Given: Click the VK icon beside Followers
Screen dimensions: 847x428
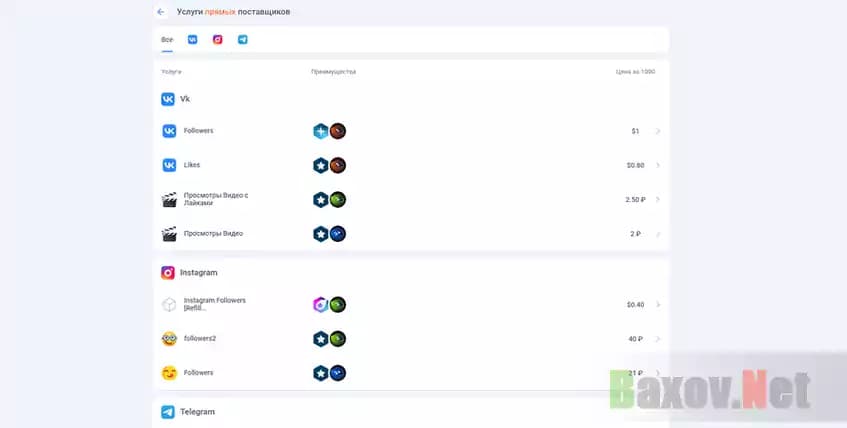Looking at the screenshot, I should 169,131.
